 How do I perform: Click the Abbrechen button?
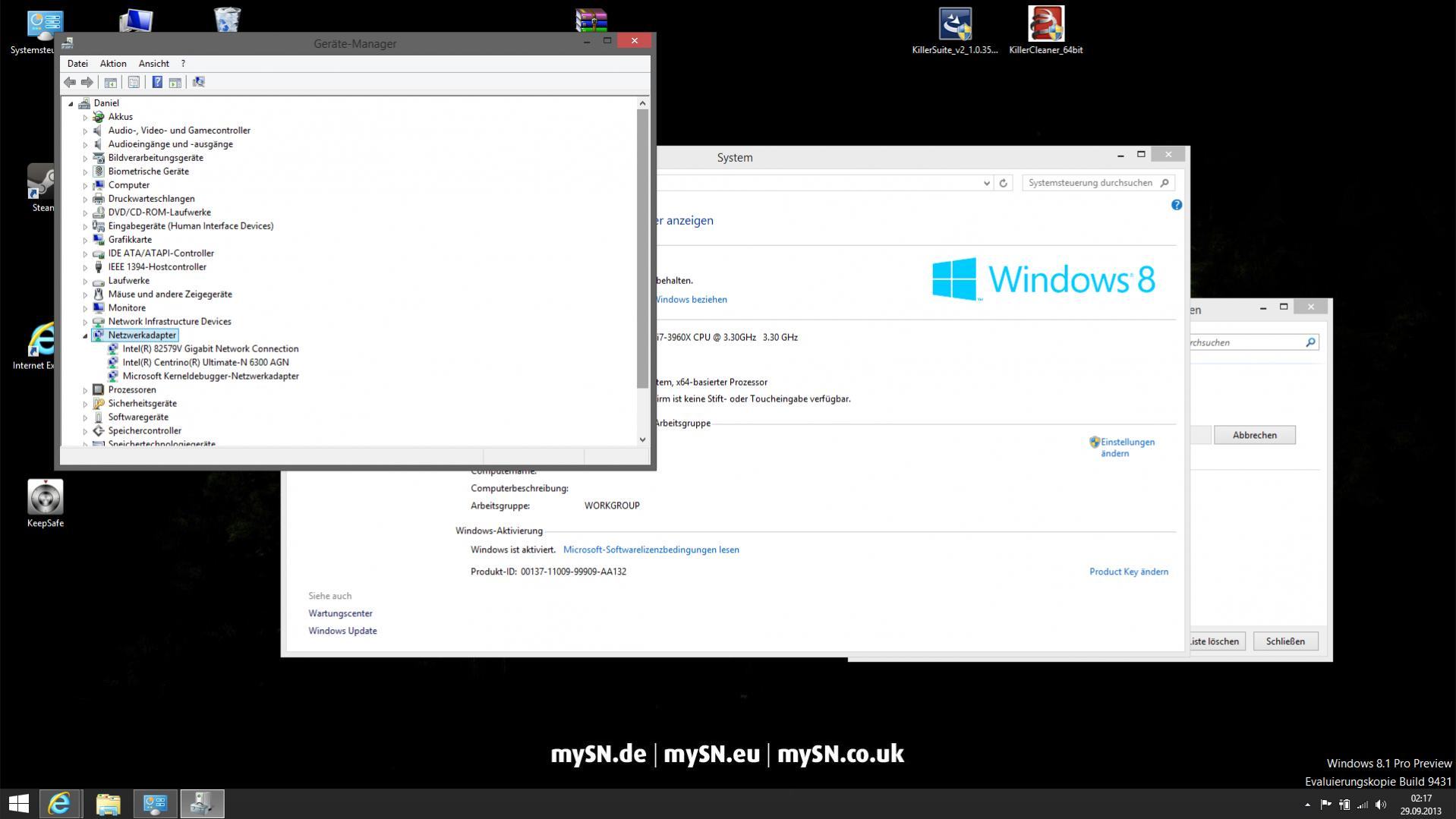point(1254,435)
